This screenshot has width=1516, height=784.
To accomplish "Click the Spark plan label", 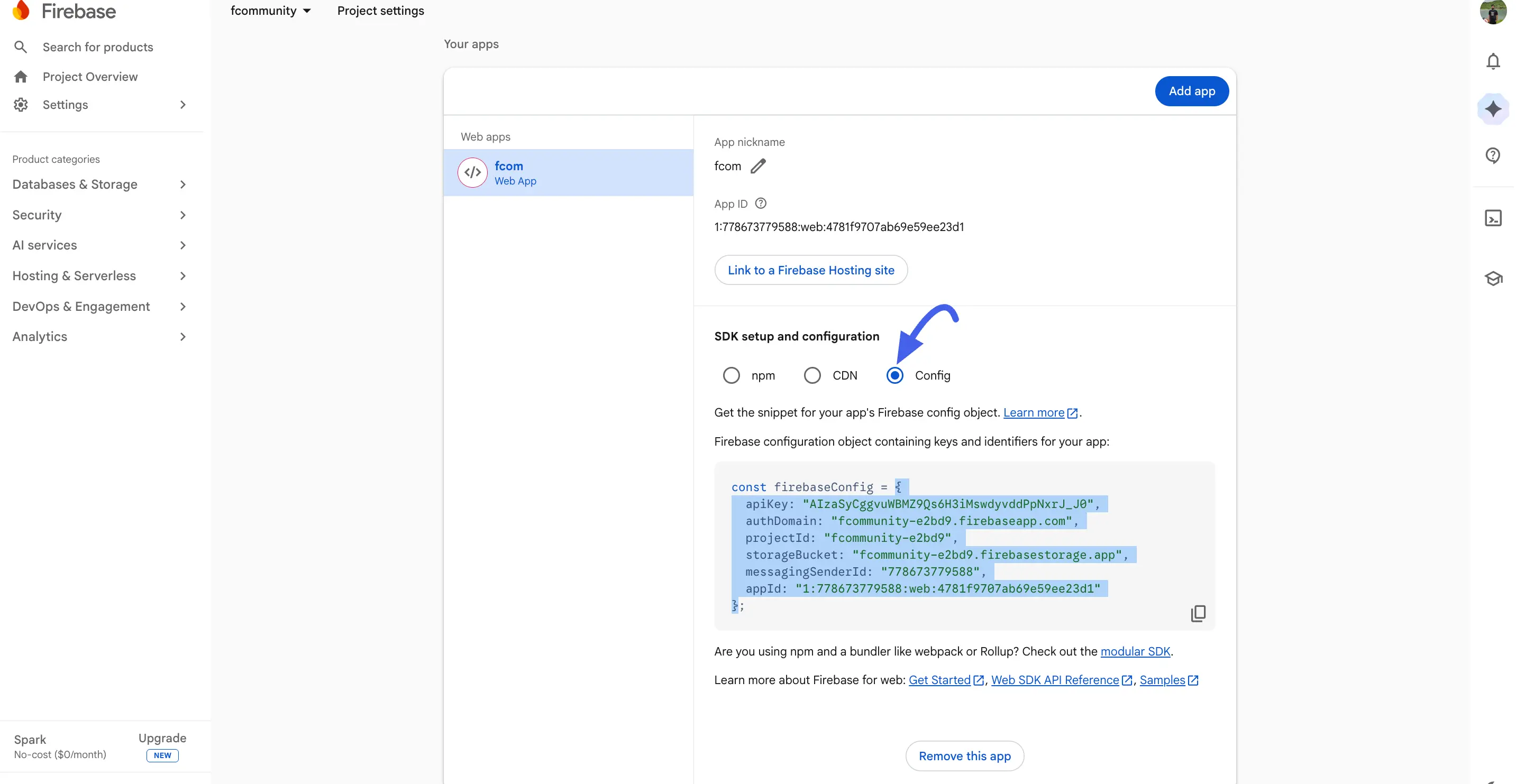I will (x=30, y=740).
